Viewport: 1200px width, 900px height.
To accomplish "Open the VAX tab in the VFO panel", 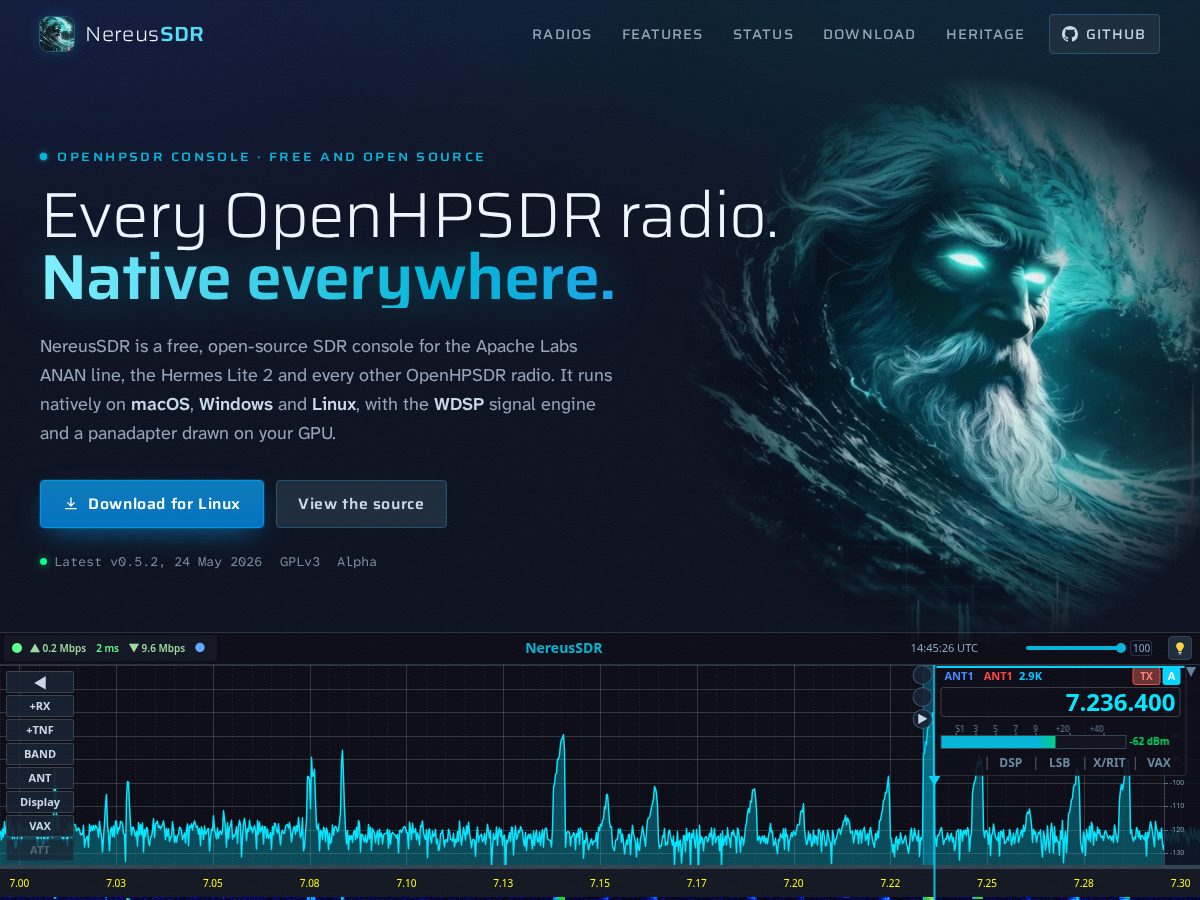I will point(1158,763).
